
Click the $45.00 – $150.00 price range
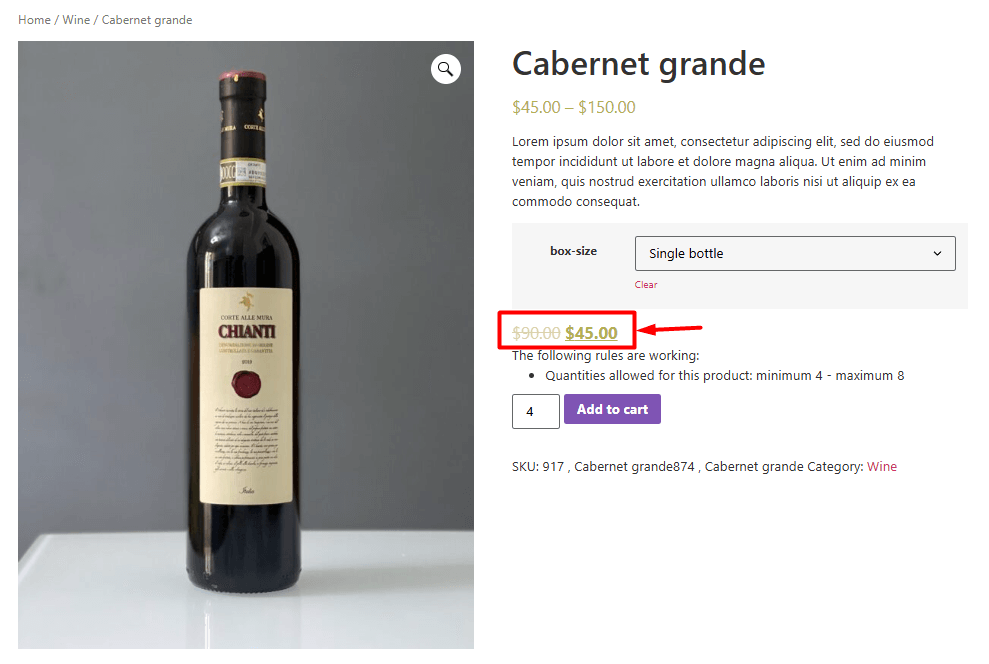(x=573, y=108)
